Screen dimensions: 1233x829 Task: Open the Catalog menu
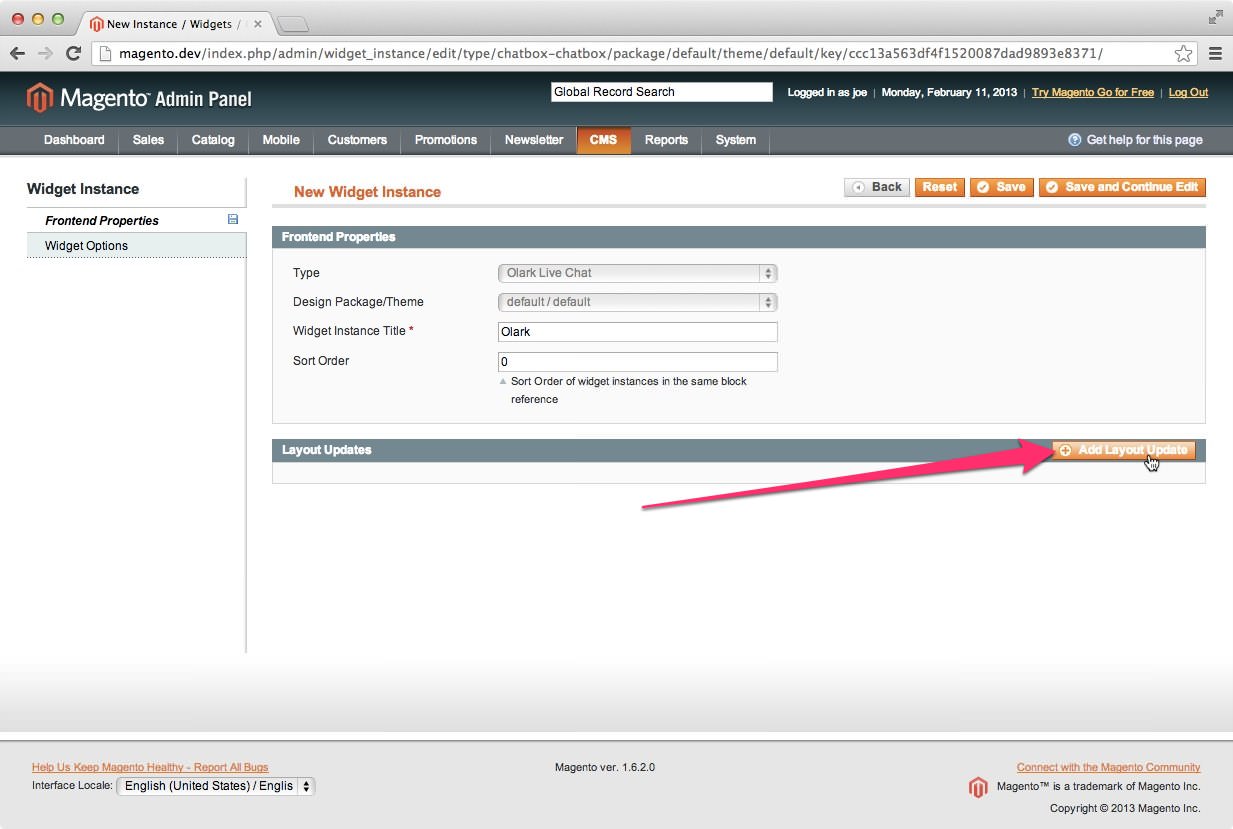[x=213, y=140]
